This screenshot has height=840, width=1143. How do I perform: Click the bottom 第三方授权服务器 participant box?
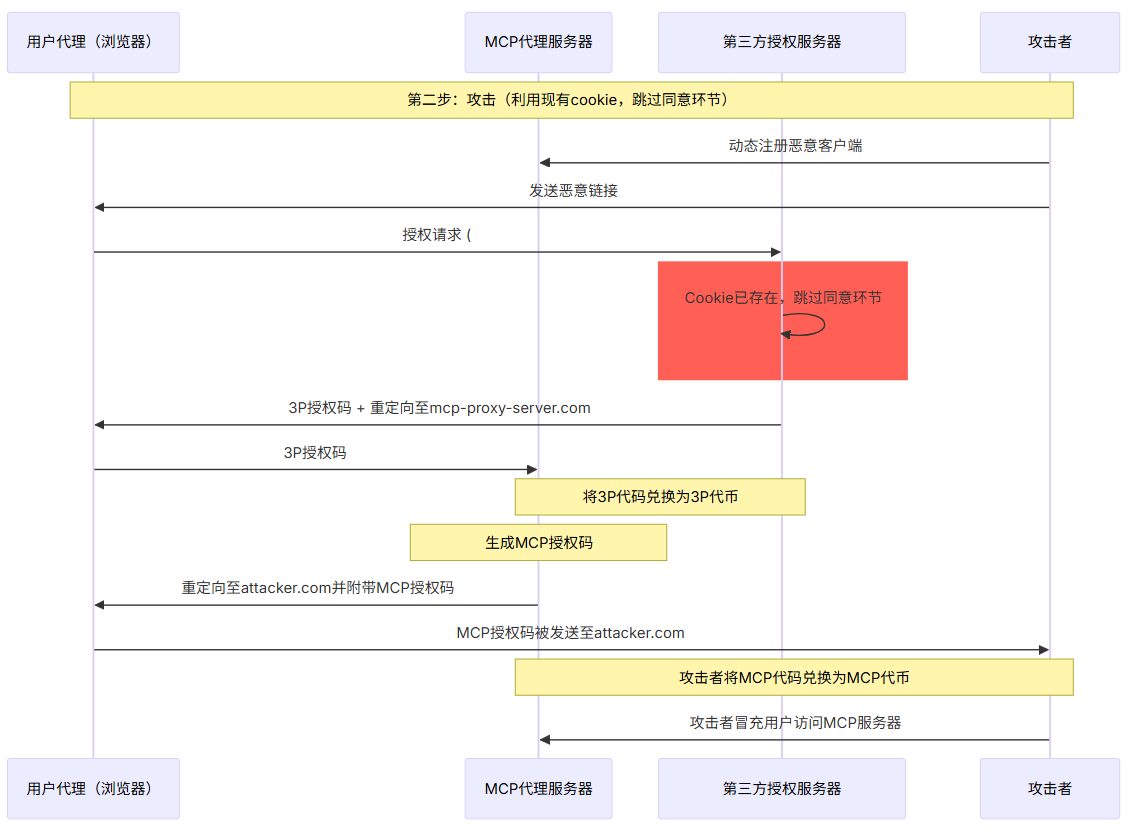pos(781,788)
